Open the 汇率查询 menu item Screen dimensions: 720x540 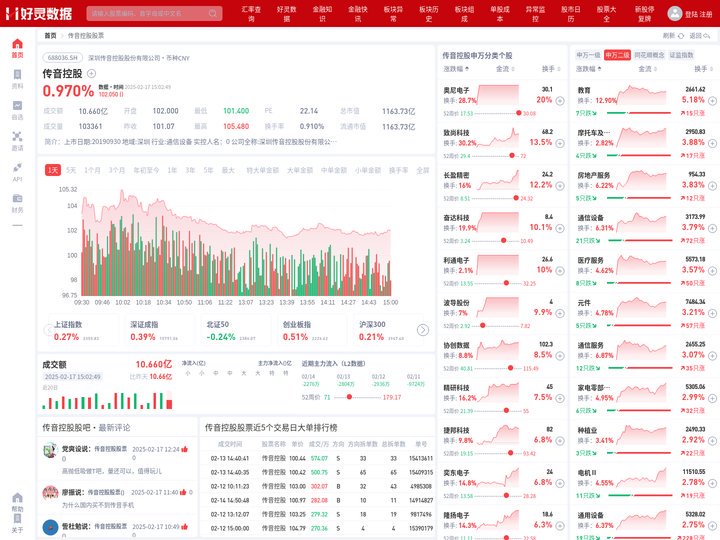click(x=251, y=14)
